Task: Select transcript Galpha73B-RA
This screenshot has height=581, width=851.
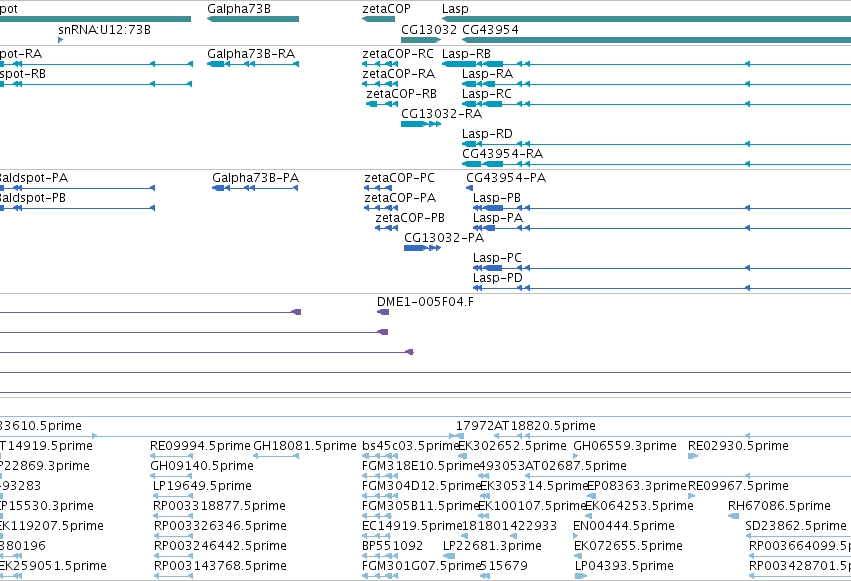Action: pos(251,54)
